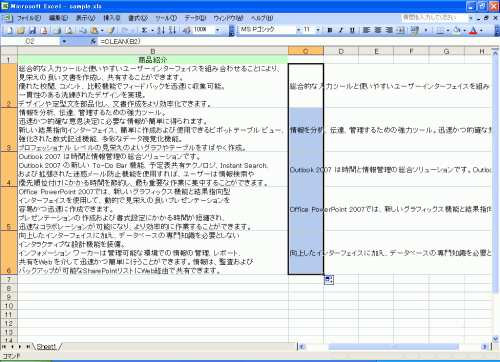Click the Select All corner button

pyautogui.click(x=9, y=51)
